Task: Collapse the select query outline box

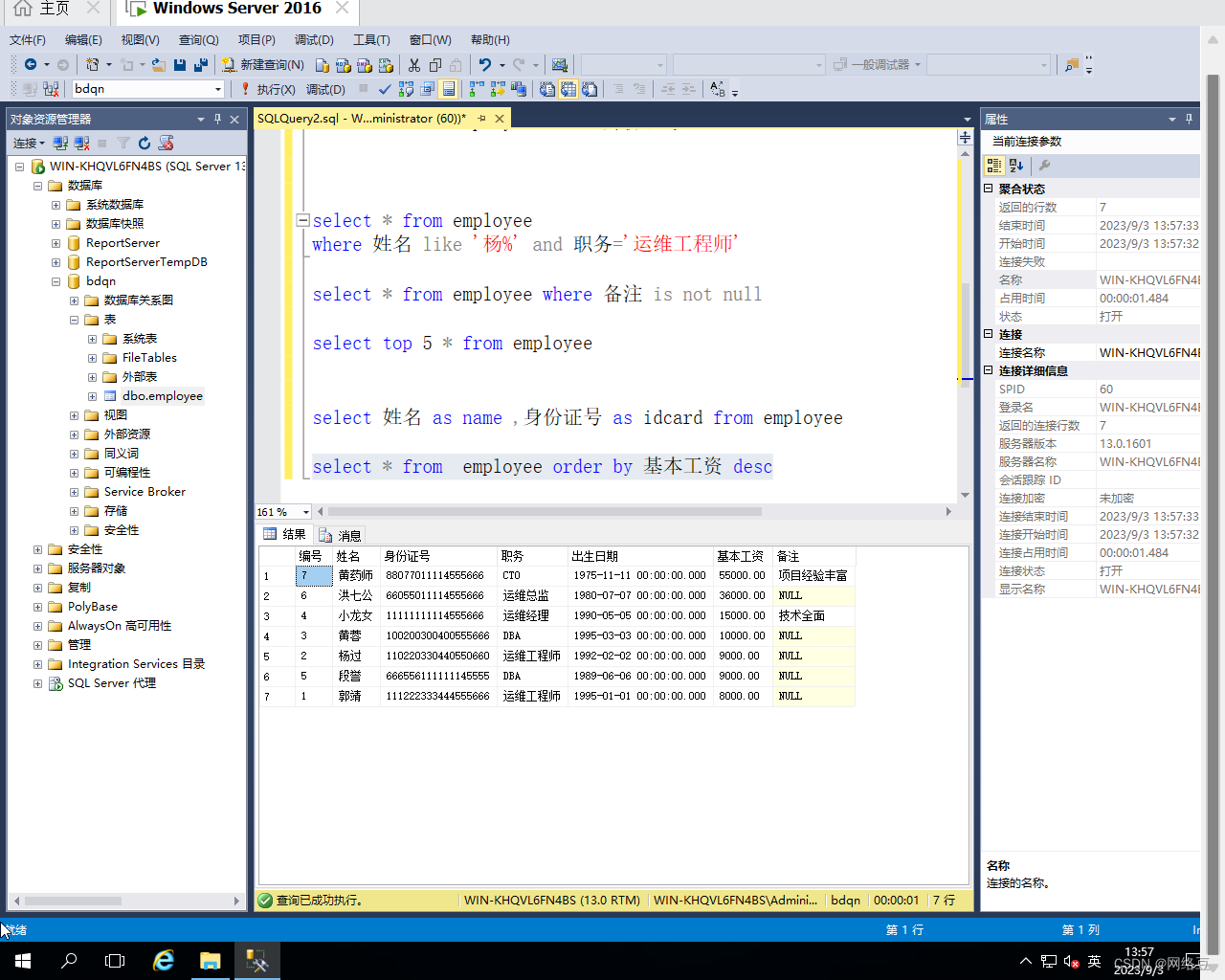Action: click(x=302, y=220)
